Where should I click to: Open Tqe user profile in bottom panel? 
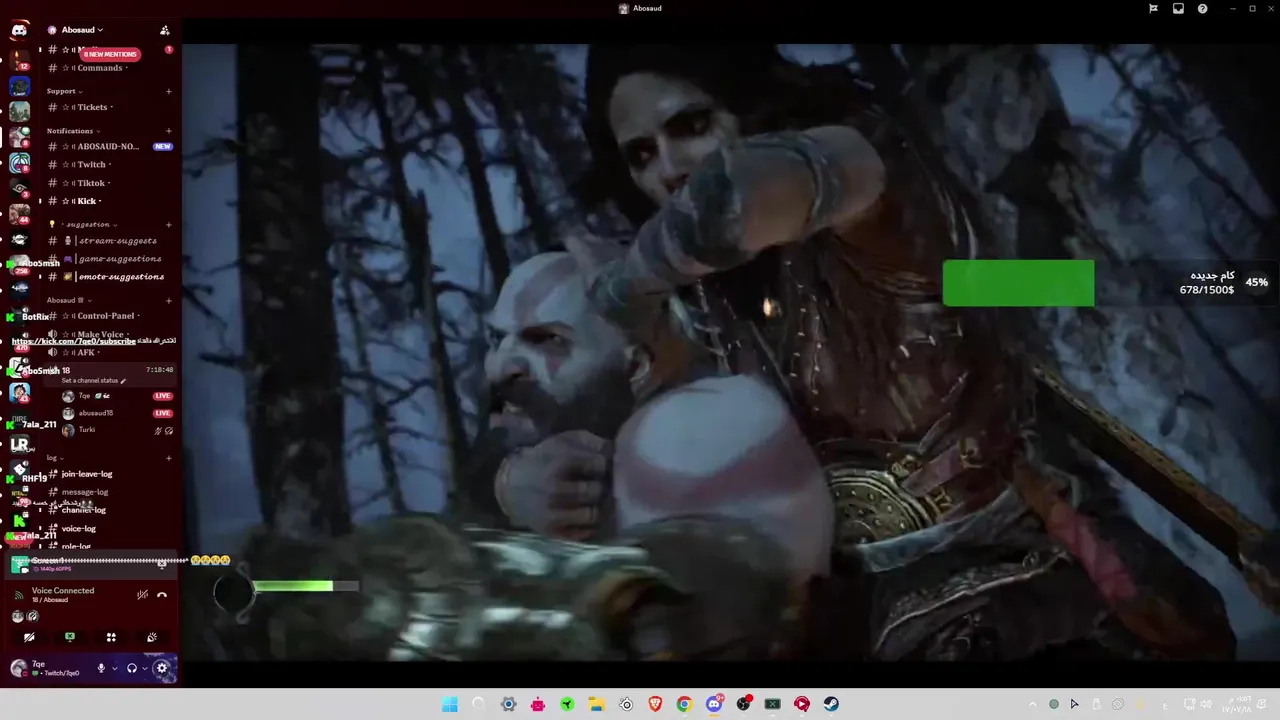click(50, 668)
